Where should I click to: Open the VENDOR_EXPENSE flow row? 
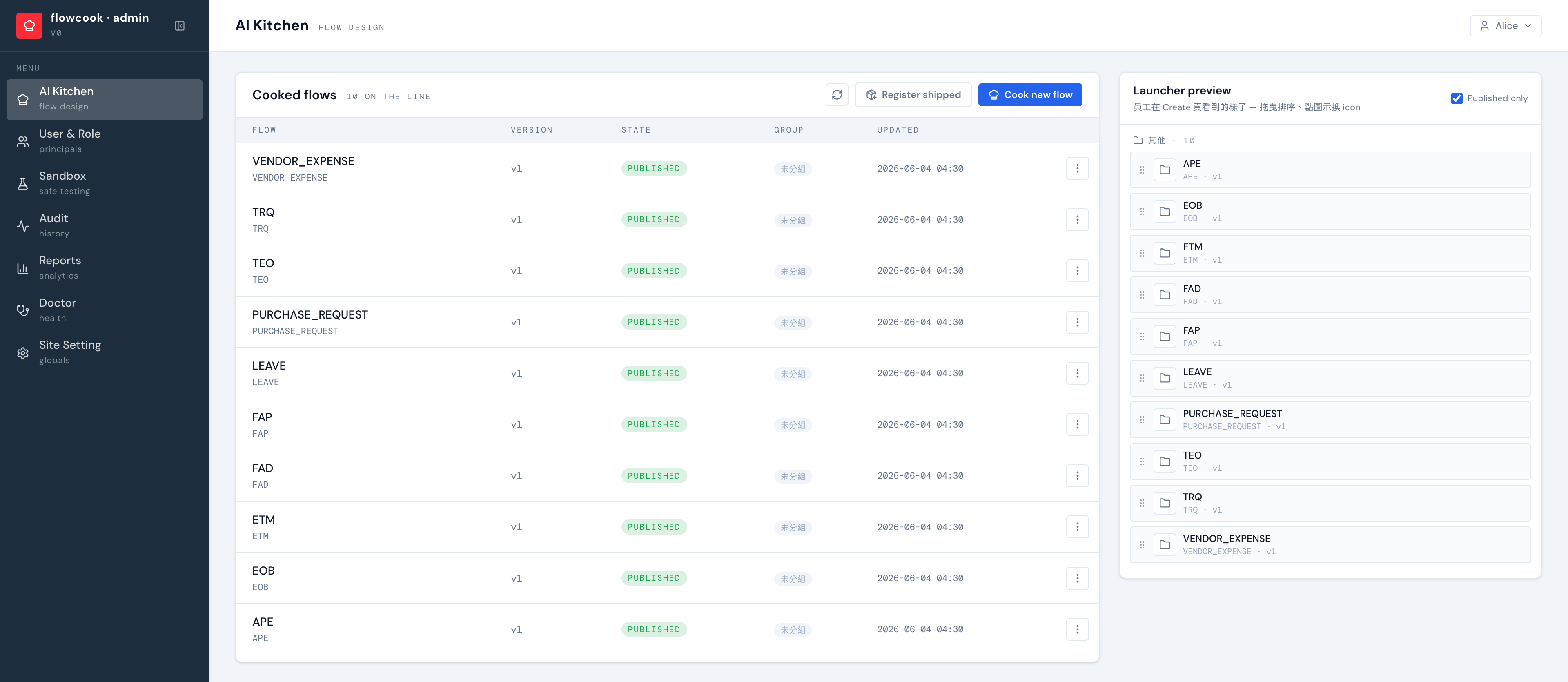(667, 169)
